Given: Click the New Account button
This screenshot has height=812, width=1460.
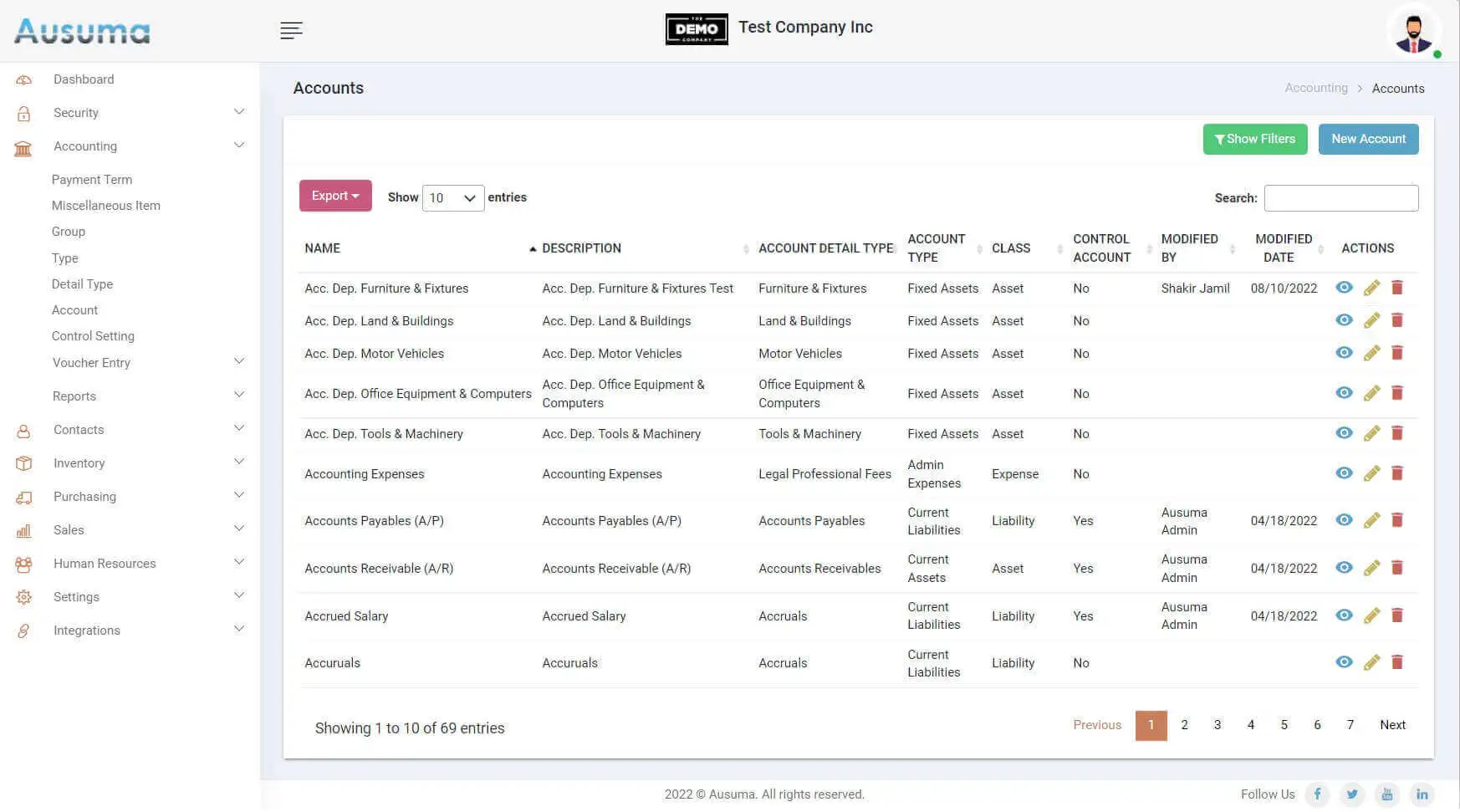Looking at the screenshot, I should [1368, 139].
